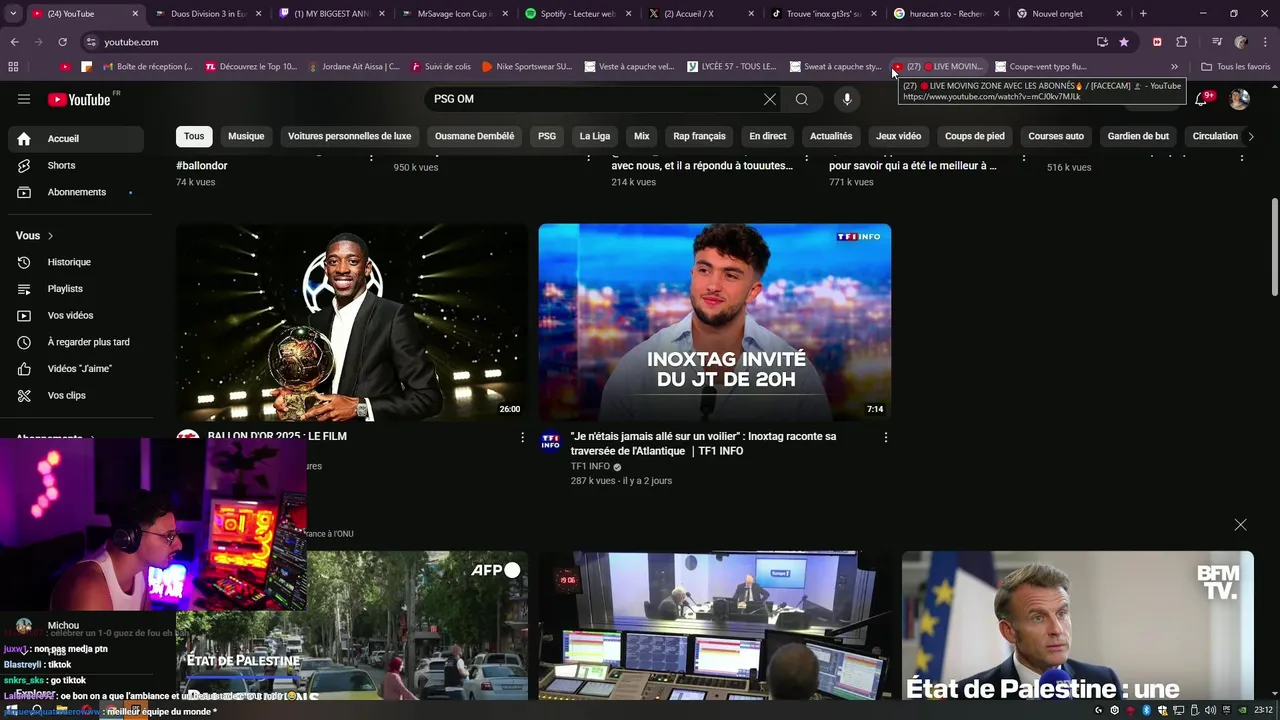Bookmark this page with the star icon
This screenshot has width=1280, height=720.
1124,42
